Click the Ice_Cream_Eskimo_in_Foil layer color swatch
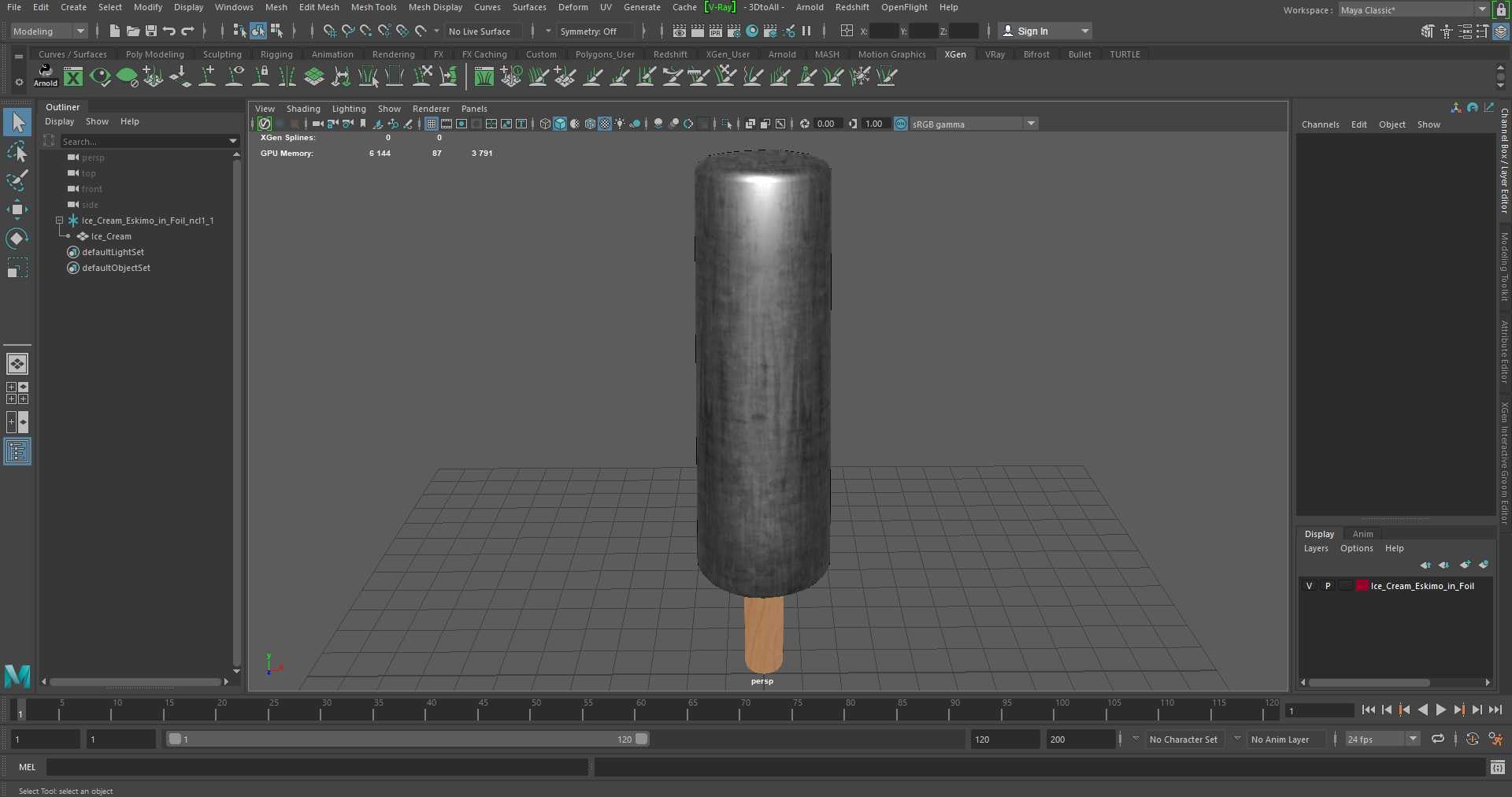Viewport: 1512px width, 797px height. pos(1362,586)
